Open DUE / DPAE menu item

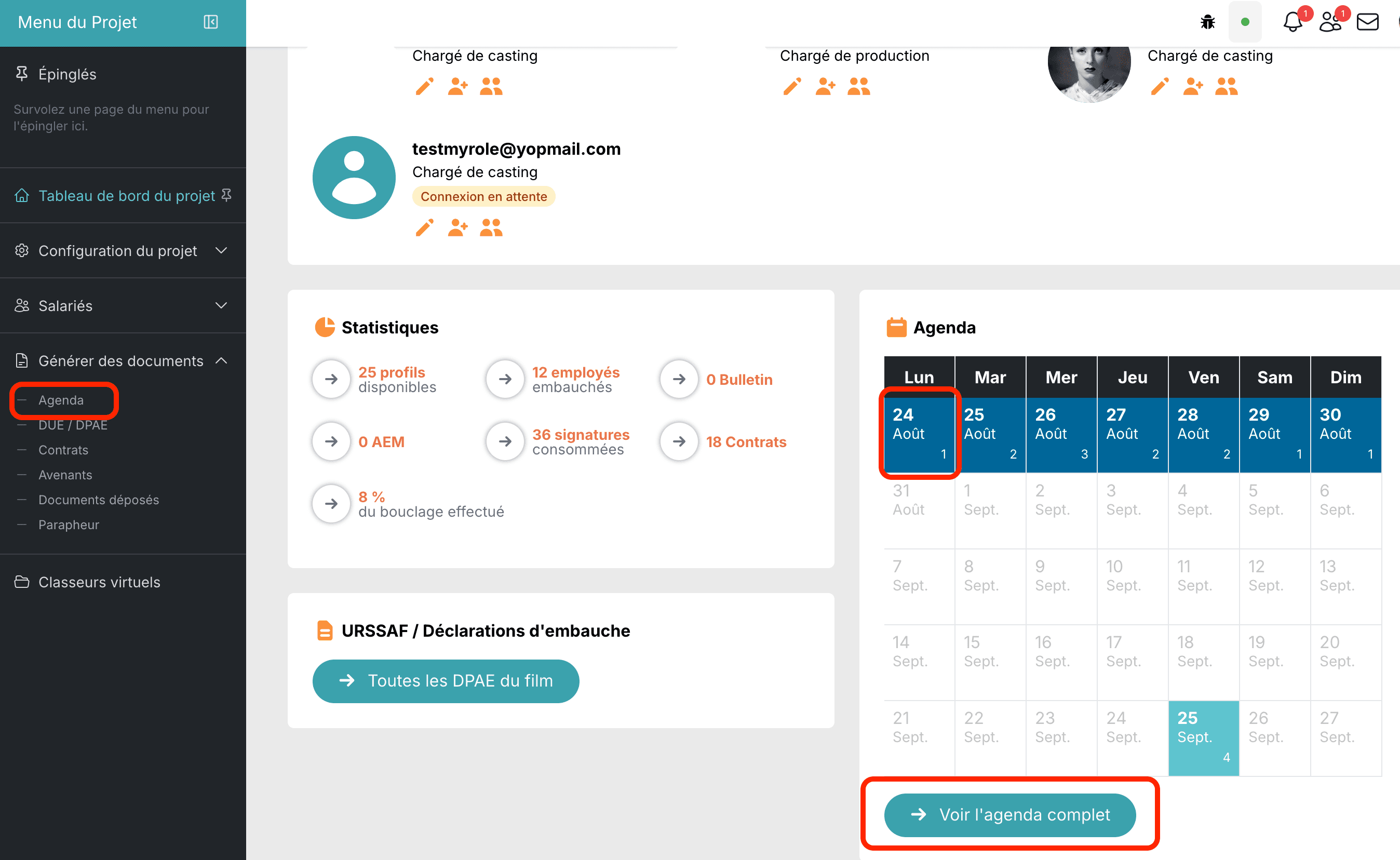pyautogui.click(x=73, y=425)
